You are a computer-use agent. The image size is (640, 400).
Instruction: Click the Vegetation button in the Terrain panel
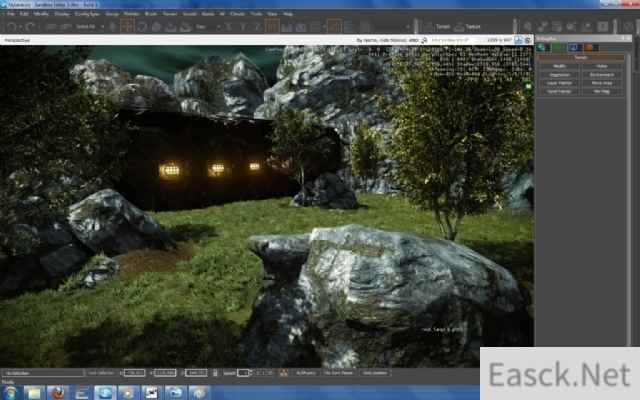pyautogui.click(x=560, y=74)
